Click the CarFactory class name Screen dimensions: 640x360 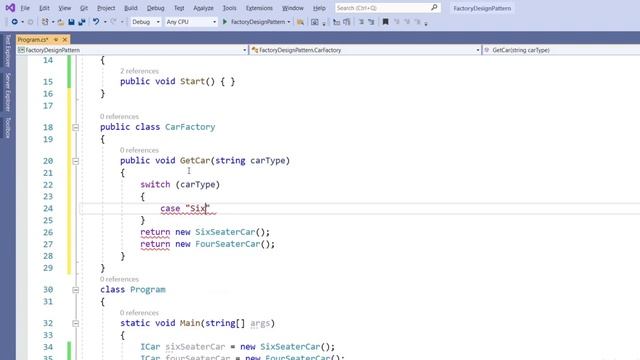coord(190,127)
